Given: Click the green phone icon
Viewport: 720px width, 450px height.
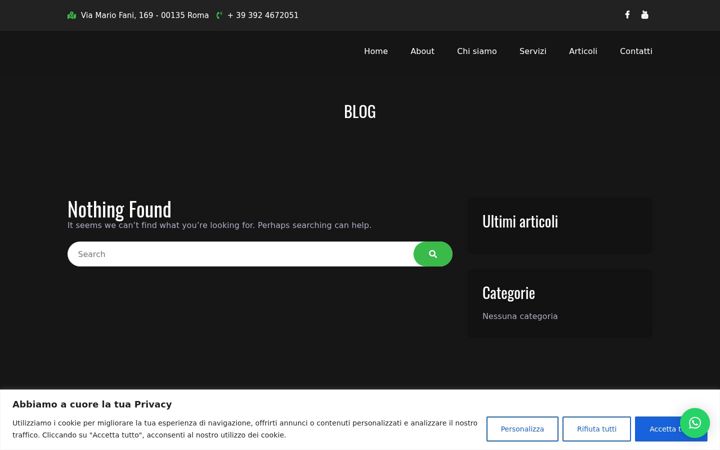Looking at the screenshot, I should 219,15.
